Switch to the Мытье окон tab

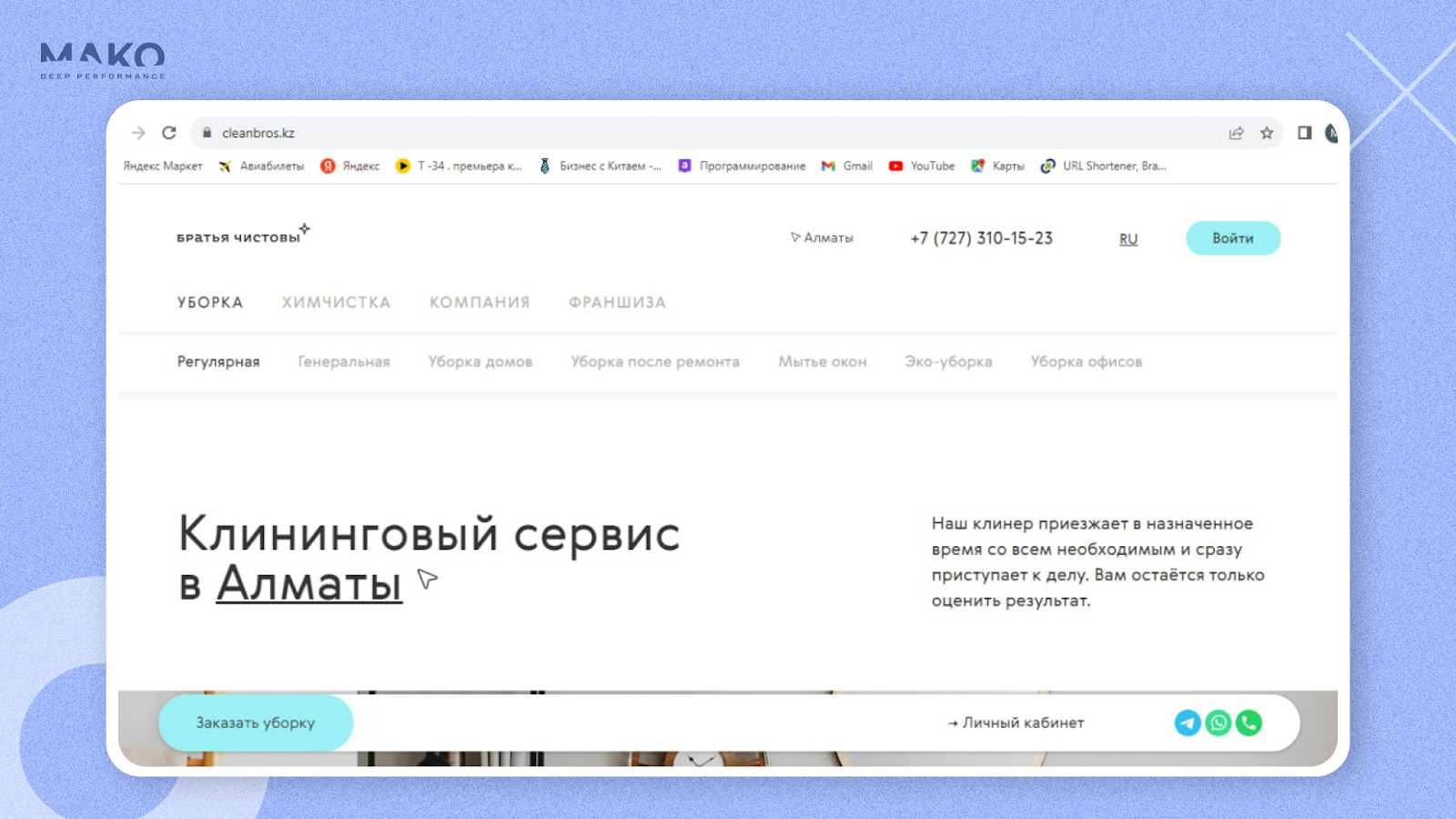[823, 361]
